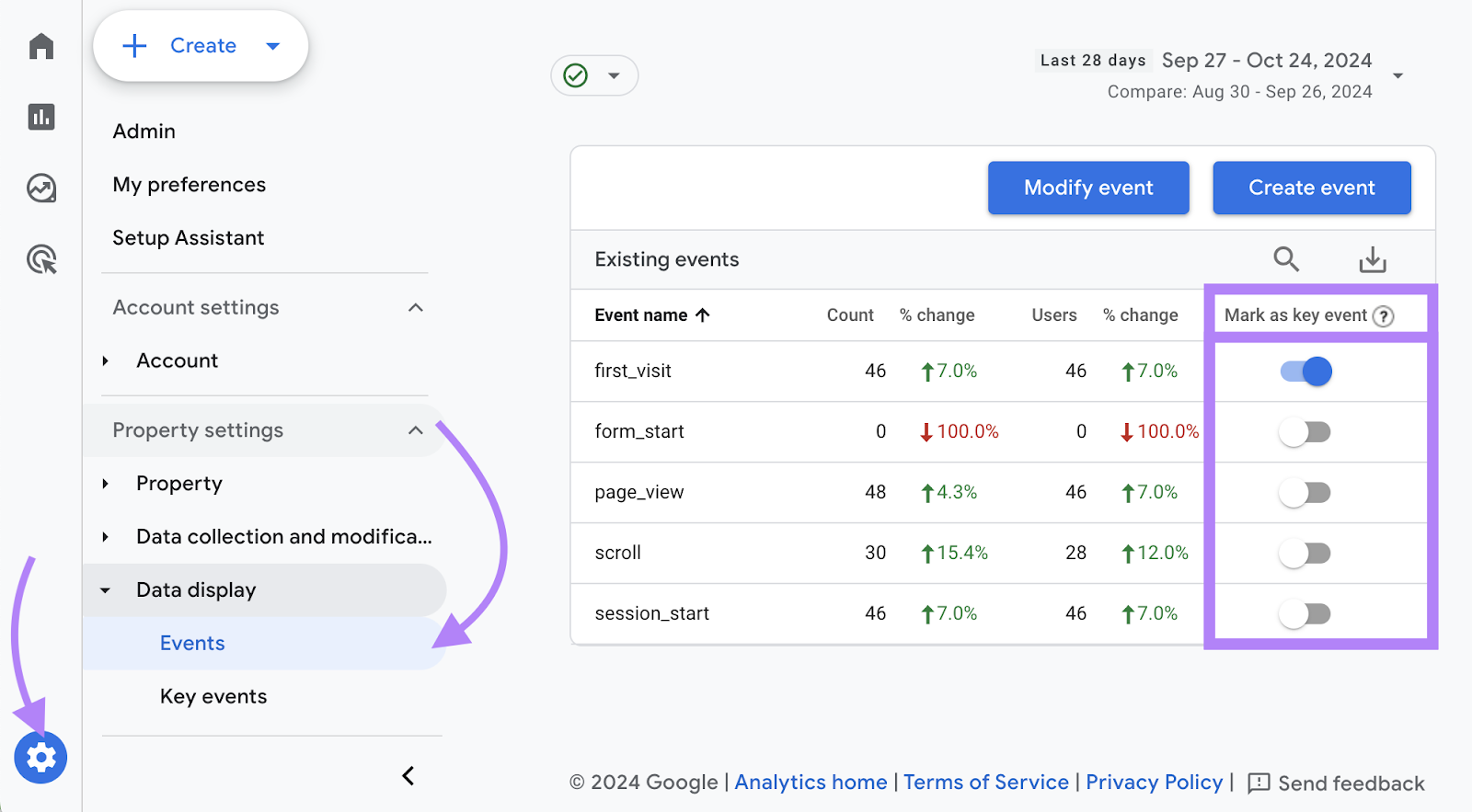This screenshot has height=812, width=1472.
Task: Open the Reports bar chart icon
Action: 41,117
